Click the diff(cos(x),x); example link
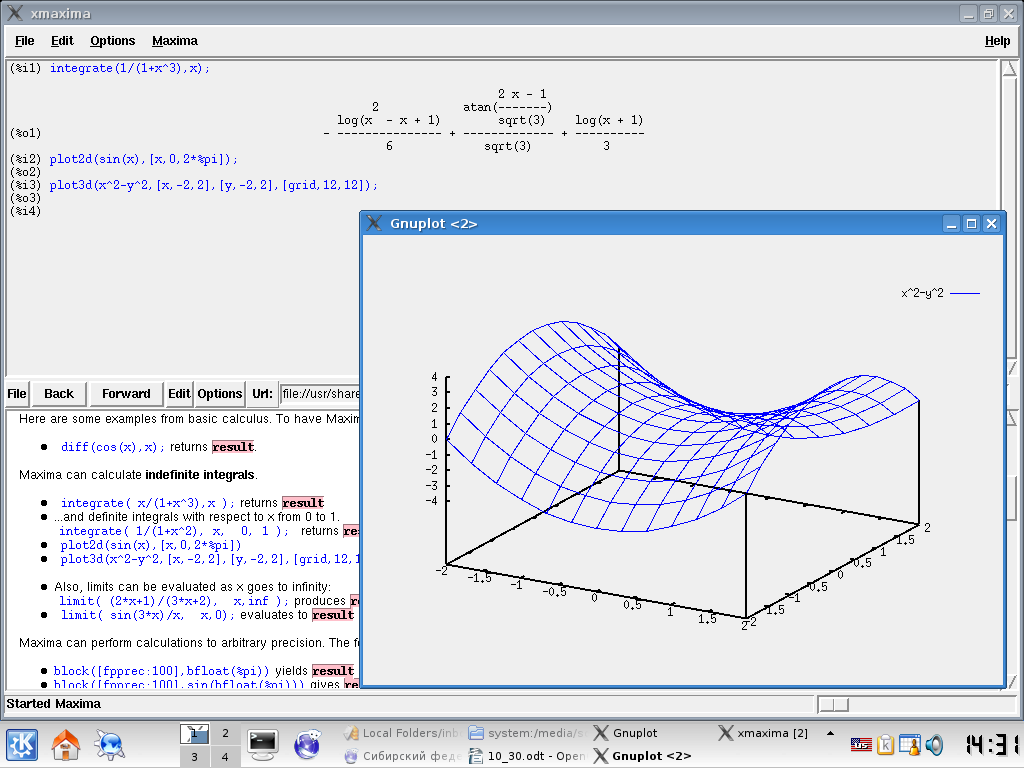 click(113, 447)
